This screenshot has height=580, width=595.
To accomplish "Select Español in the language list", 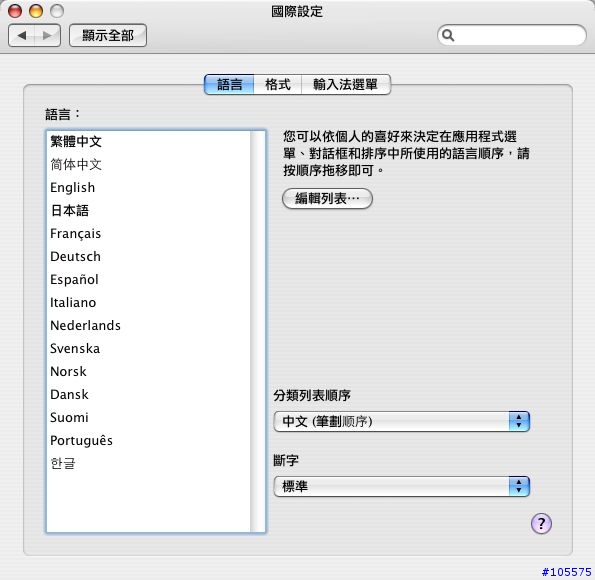I will coord(148,279).
